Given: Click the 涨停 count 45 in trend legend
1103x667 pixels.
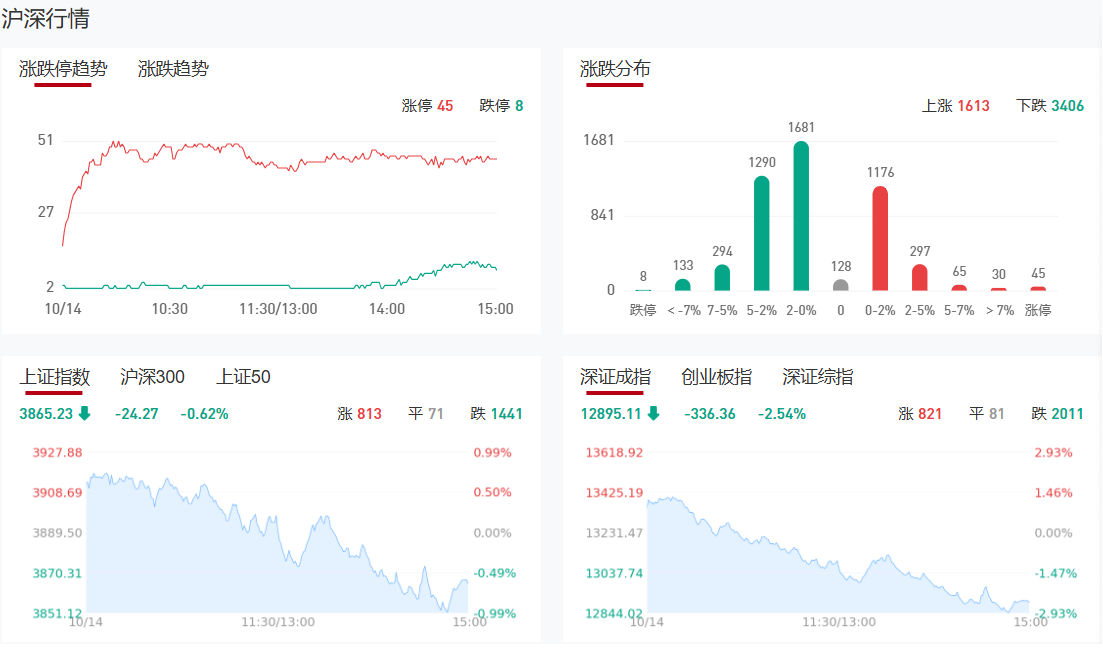Looking at the screenshot, I should point(445,106).
